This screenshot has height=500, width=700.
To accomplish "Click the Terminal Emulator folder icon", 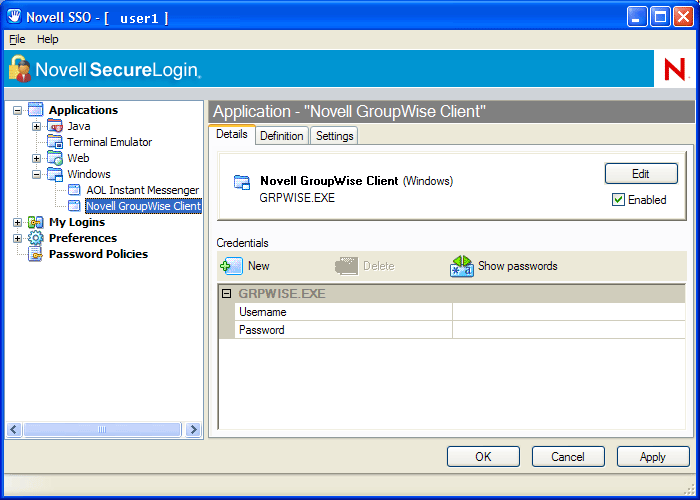I will coord(55,142).
